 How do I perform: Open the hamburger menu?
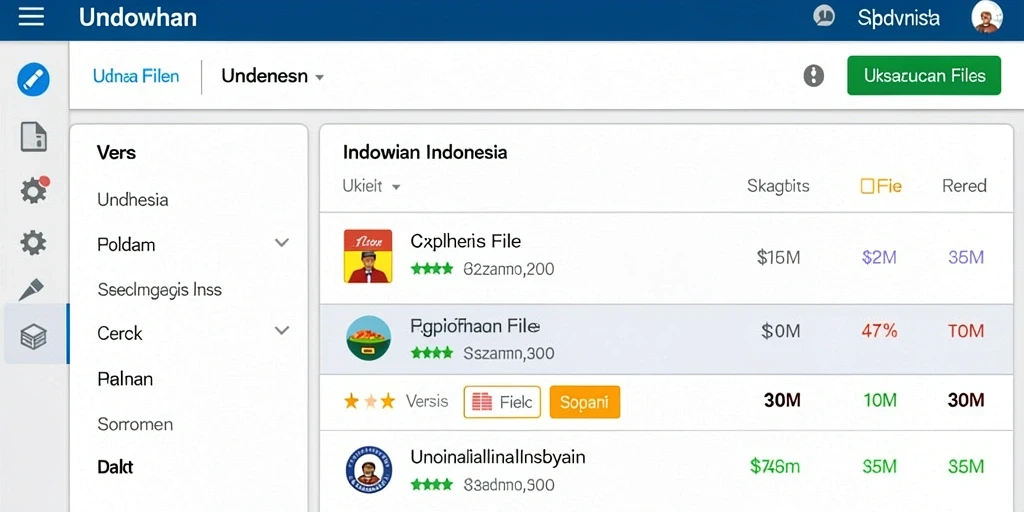[x=31, y=17]
